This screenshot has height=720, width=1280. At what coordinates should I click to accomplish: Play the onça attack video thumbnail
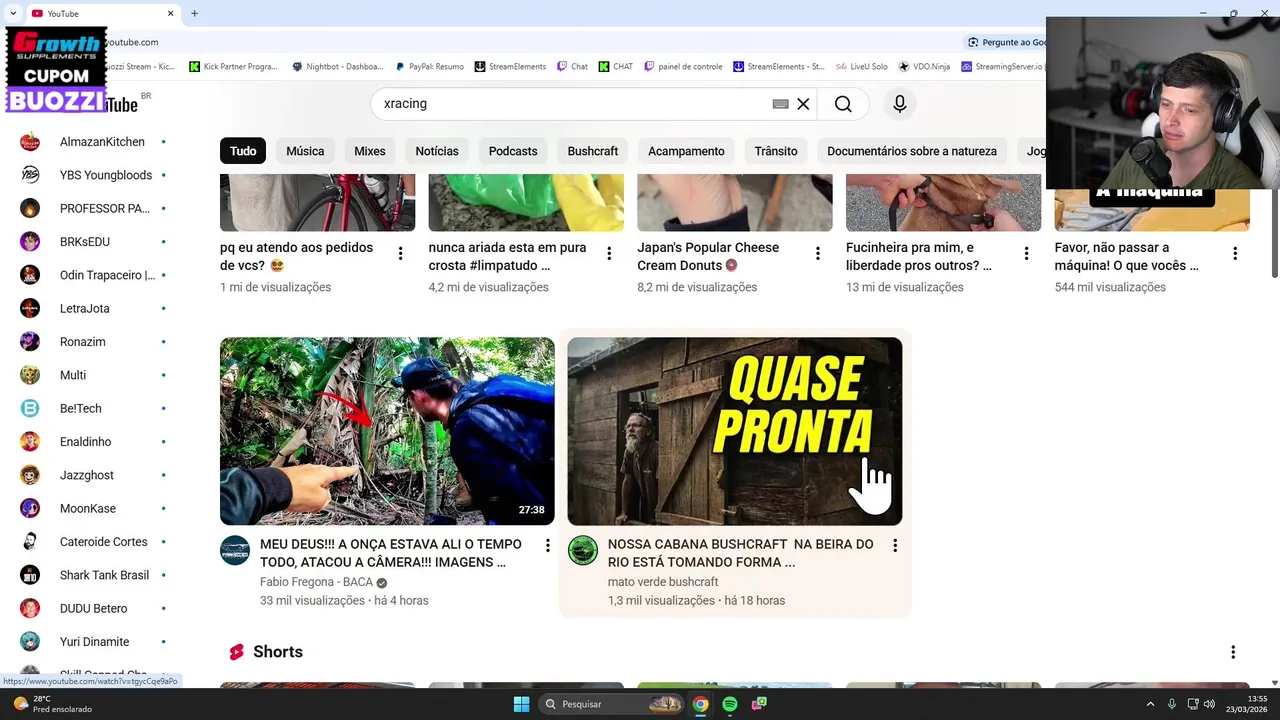pos(387,431)
